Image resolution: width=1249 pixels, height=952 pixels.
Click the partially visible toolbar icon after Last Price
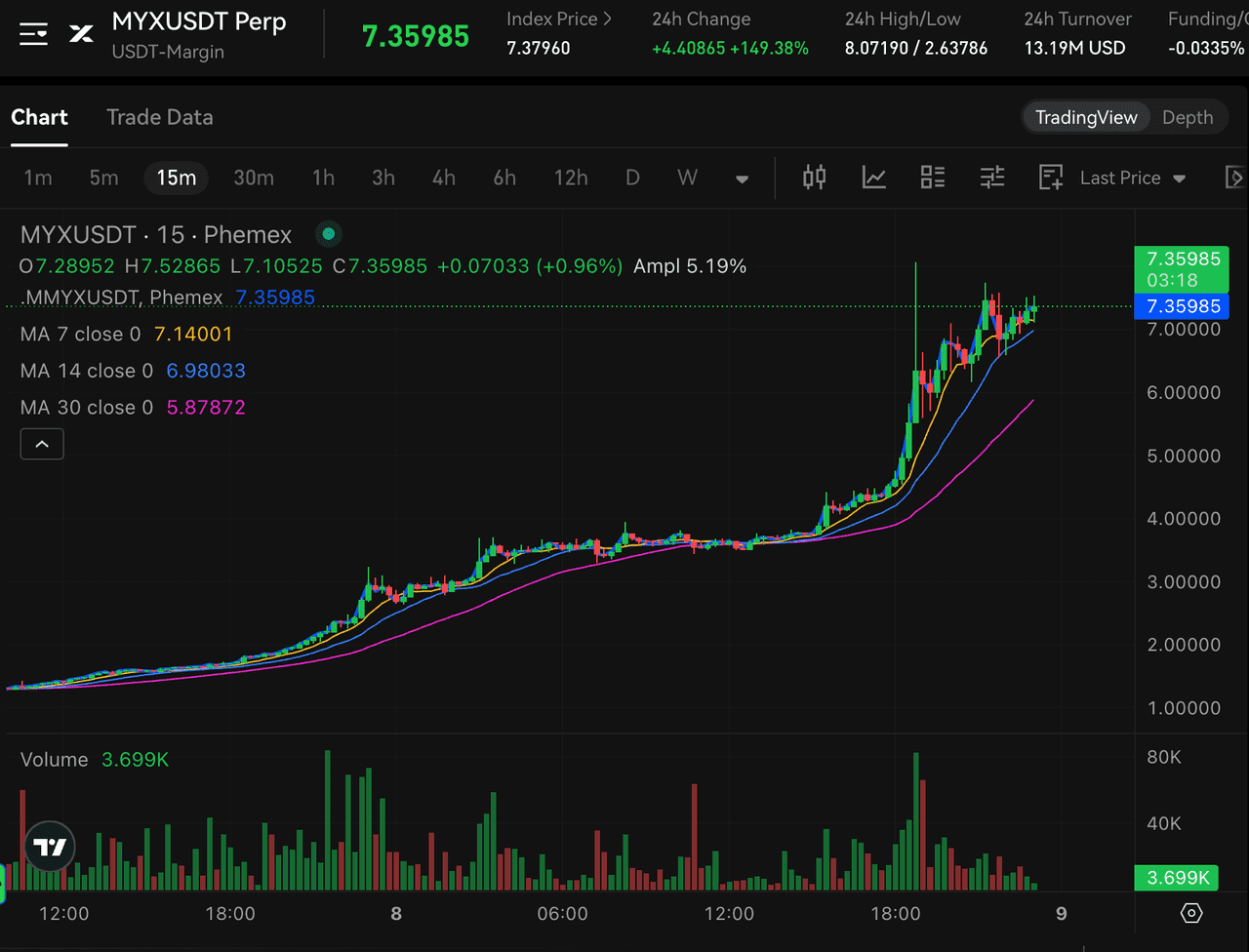point(1235,178)
